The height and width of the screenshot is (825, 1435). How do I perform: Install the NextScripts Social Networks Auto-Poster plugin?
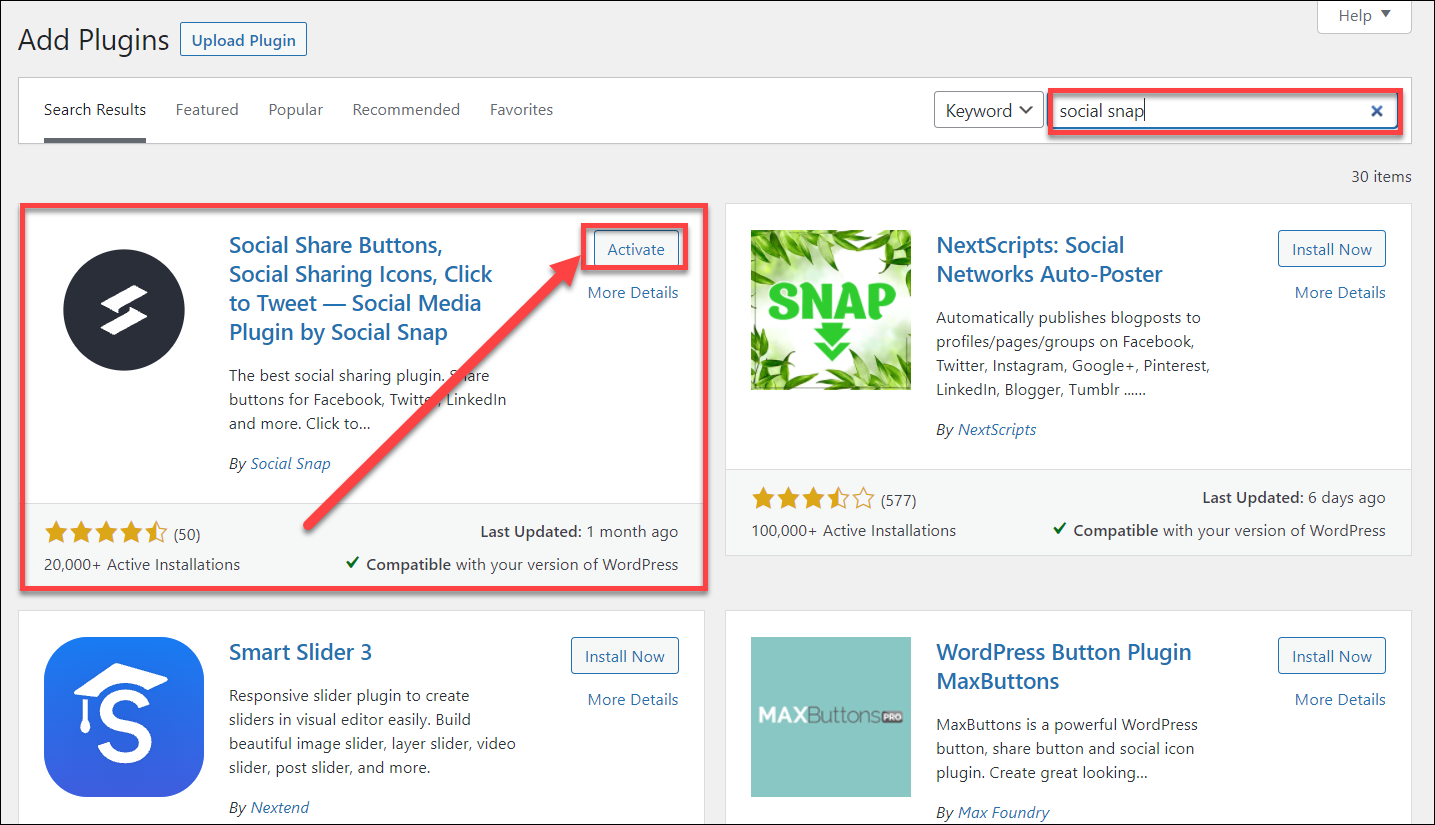1332,249
